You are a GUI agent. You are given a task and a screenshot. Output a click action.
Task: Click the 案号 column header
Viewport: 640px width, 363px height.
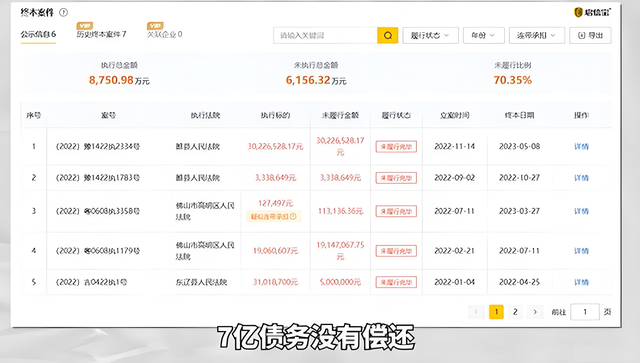point(108,116)
